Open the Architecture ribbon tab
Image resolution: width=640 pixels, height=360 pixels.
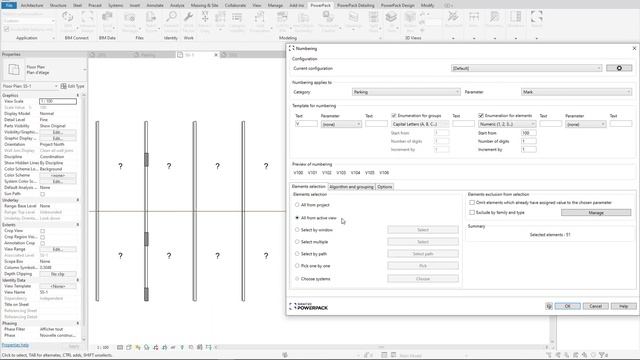tap(32, 5)
